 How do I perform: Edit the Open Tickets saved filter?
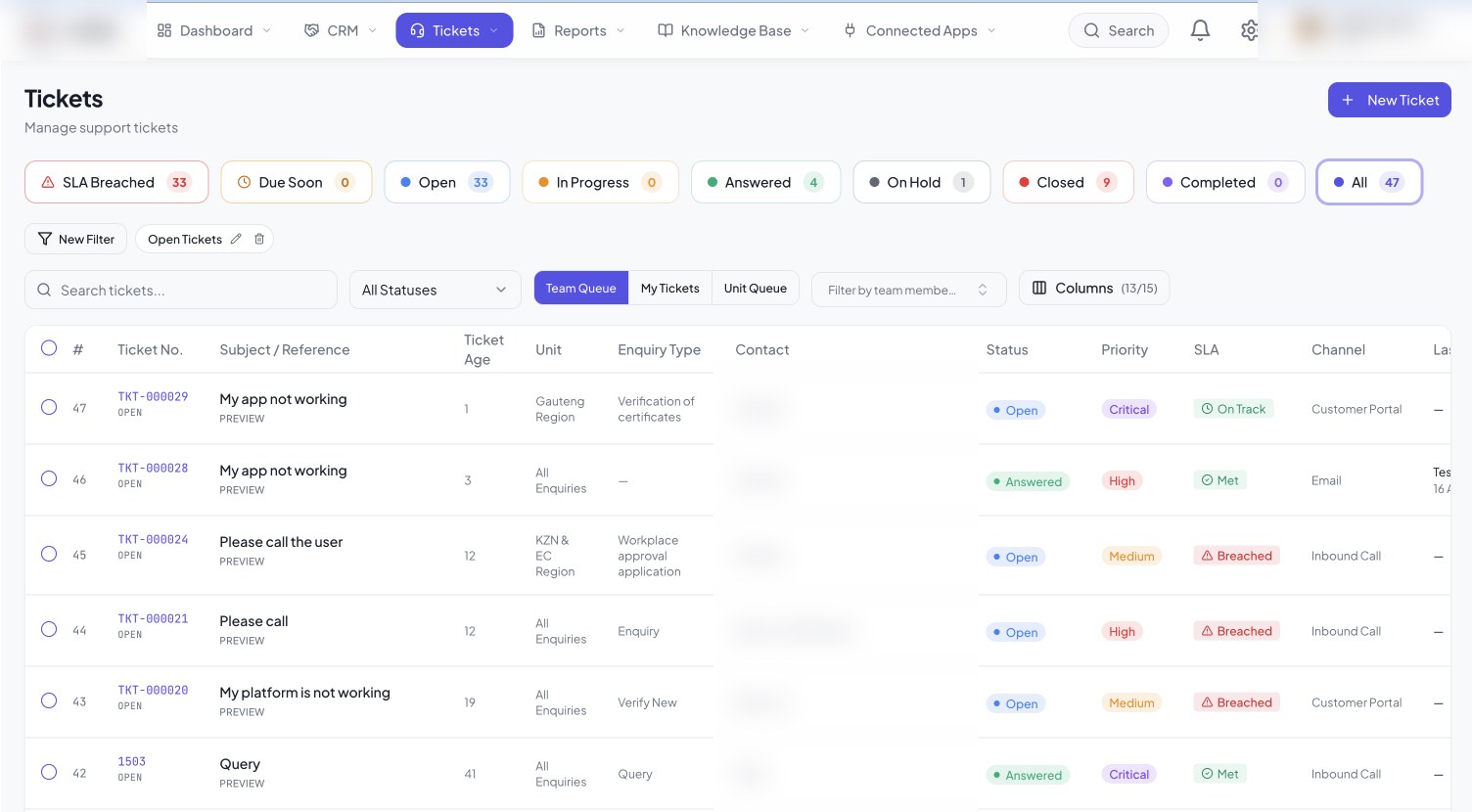[x=236, y=239]
